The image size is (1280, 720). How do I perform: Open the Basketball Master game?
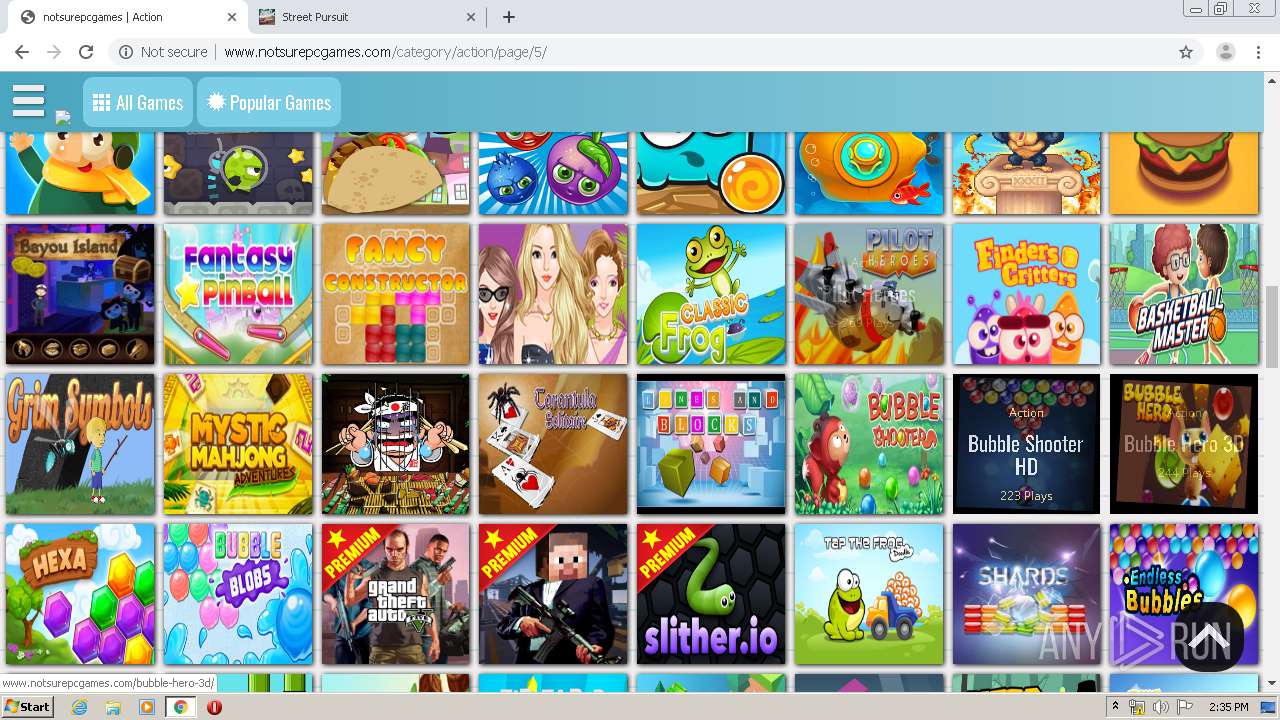point(1184,294)
